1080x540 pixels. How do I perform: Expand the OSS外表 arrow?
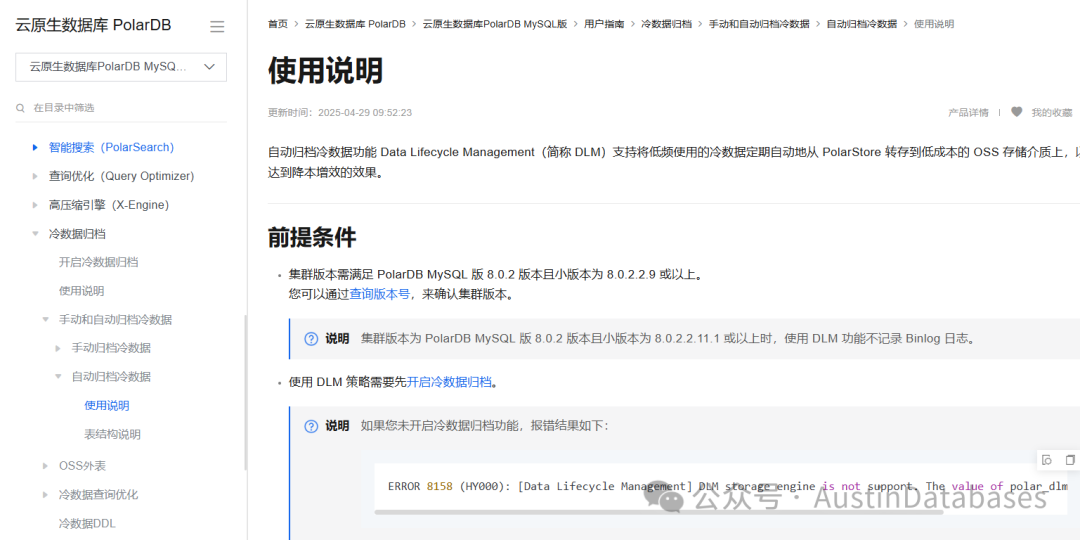pos(45,466)
